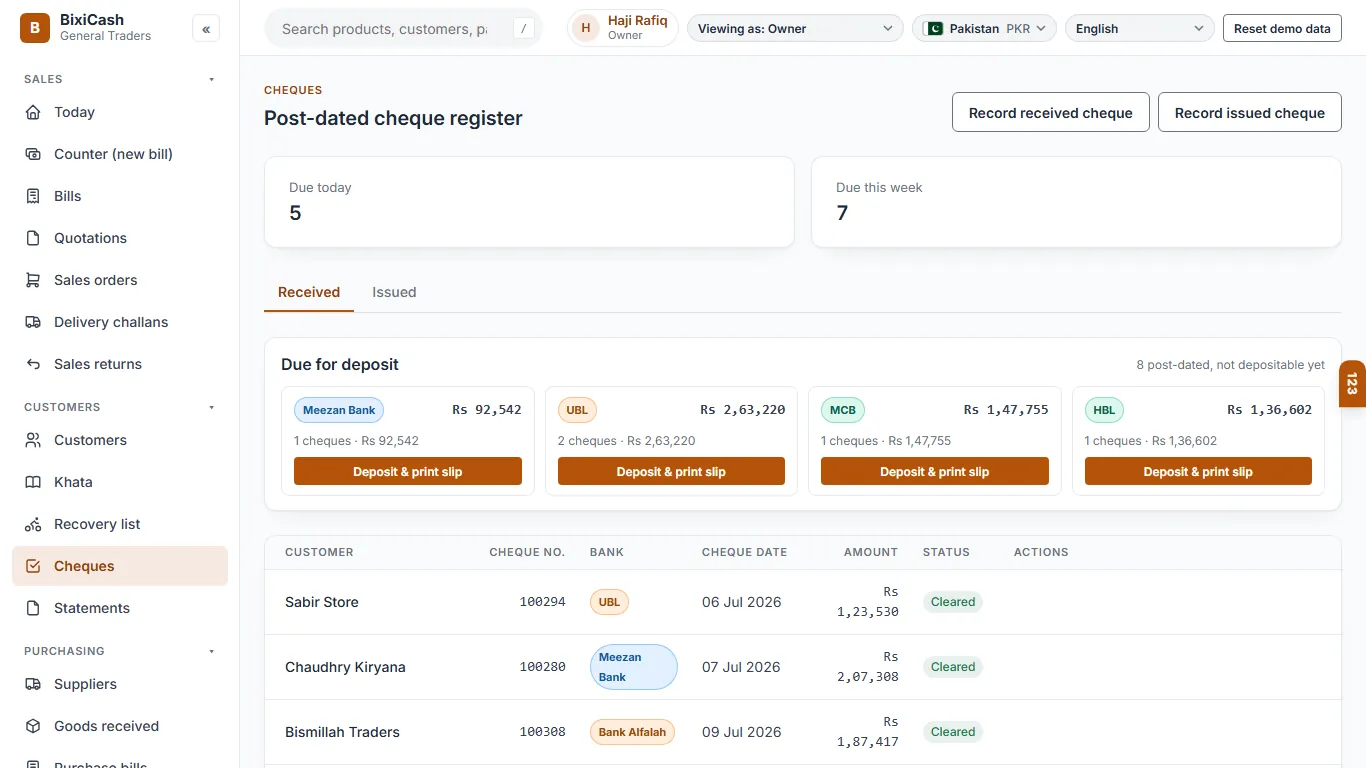The width and height of the screenshot is (1366, 768).
Task: Click Deposit & print slip for UBL
Action: (671, 472)
